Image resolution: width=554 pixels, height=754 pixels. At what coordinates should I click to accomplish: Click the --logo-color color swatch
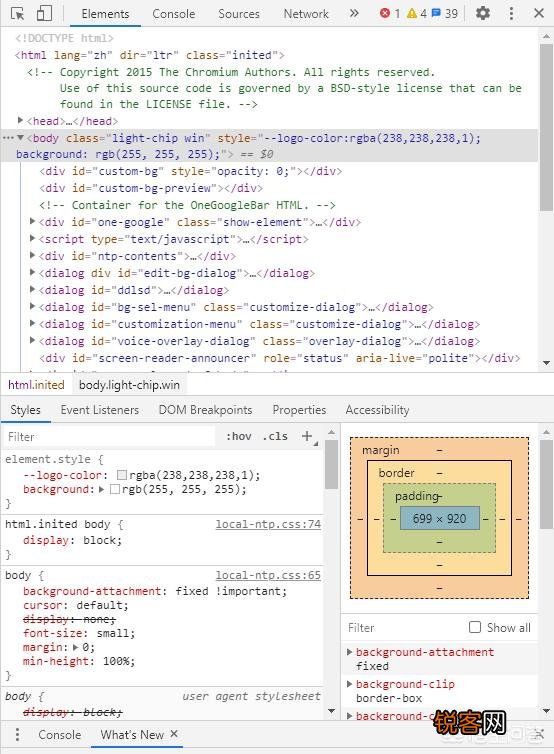(122, 475)
